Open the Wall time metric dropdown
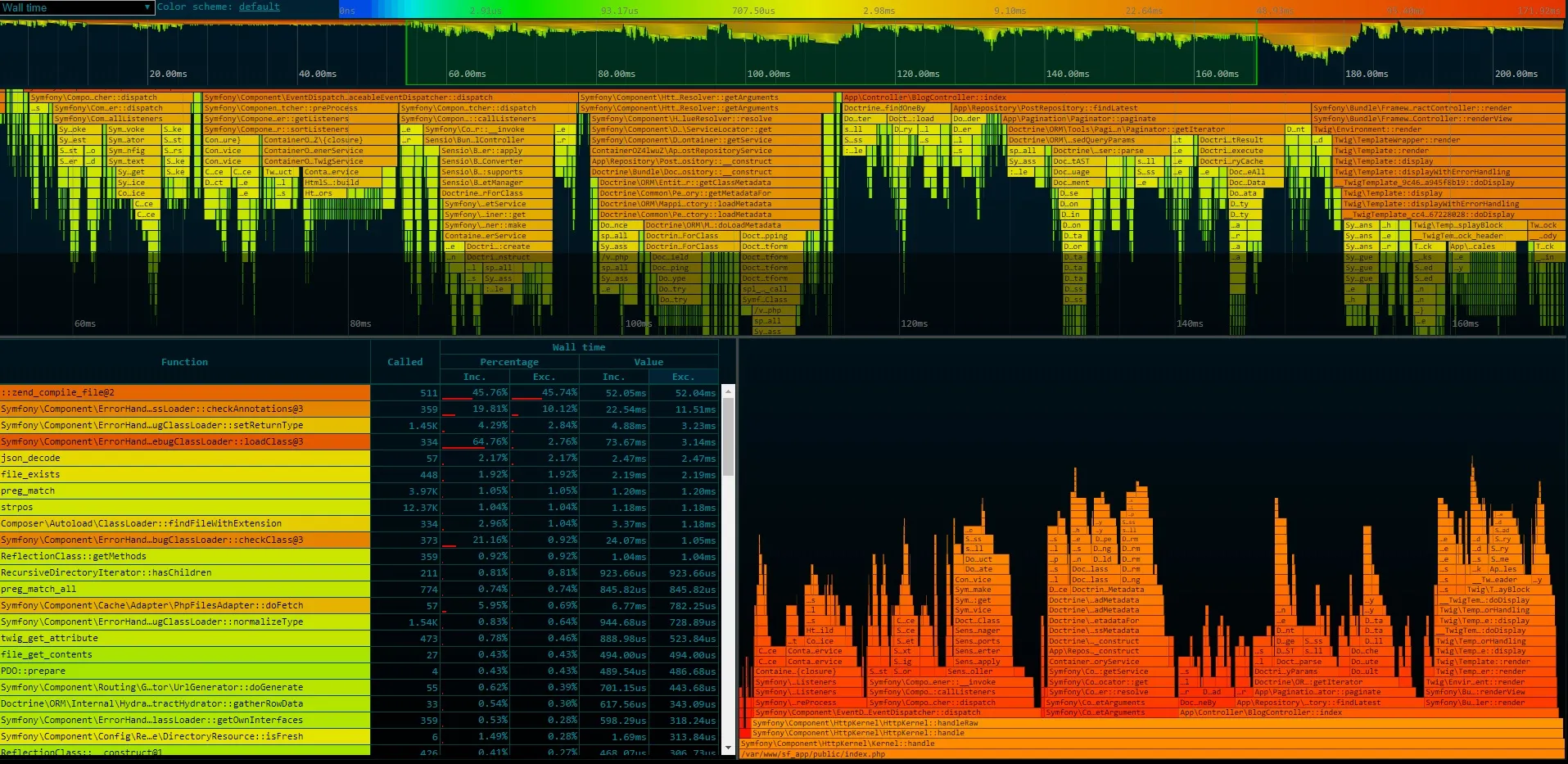The width and height of the screenshot is (1568, 764). pyautogui.click(x=77, y=7)
